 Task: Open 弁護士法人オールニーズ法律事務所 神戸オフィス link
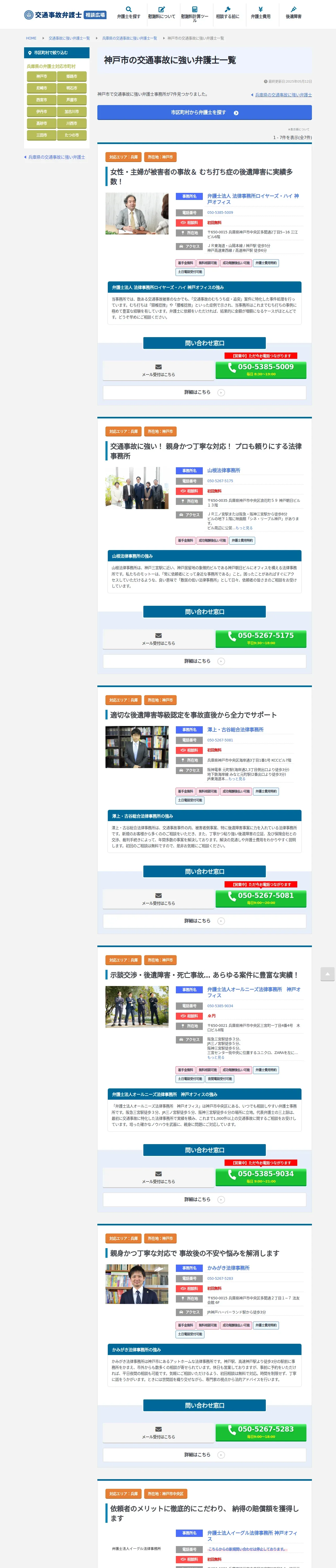click(254, 992)
